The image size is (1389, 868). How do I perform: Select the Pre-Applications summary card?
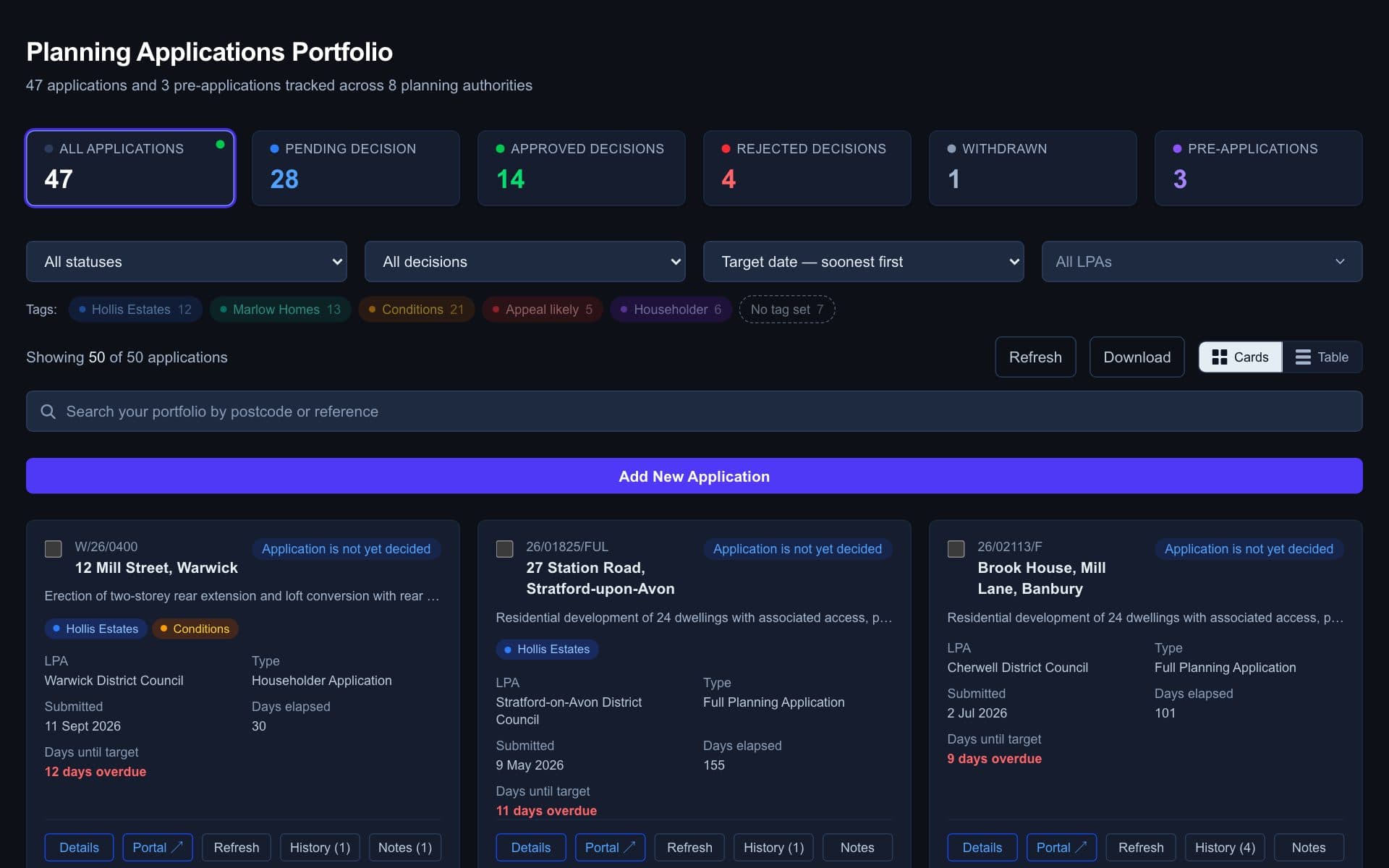click(x=1259, y=168)
